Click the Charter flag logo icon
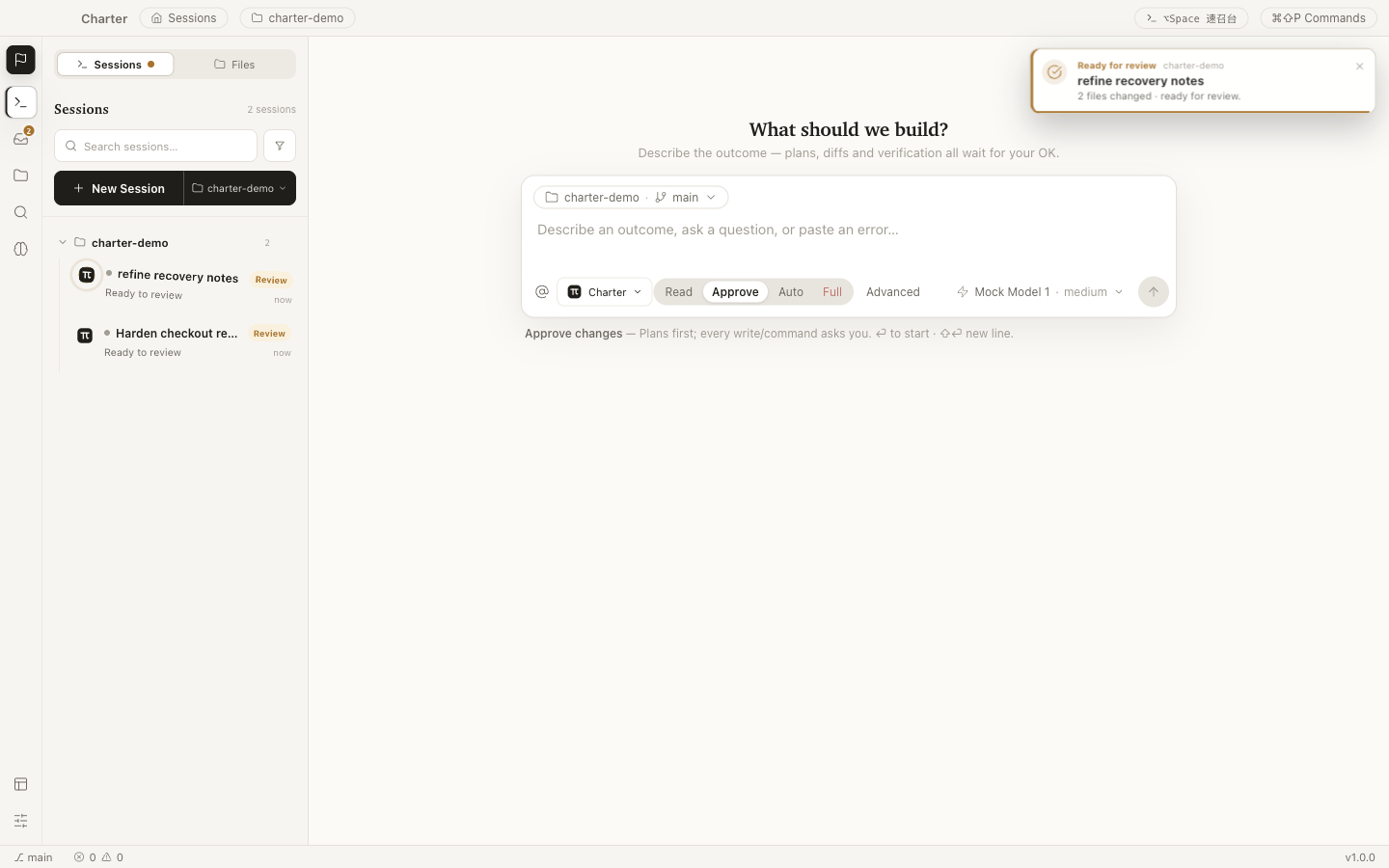The width and height of the screenshot is (1389, 868). (x=20, y=60)
